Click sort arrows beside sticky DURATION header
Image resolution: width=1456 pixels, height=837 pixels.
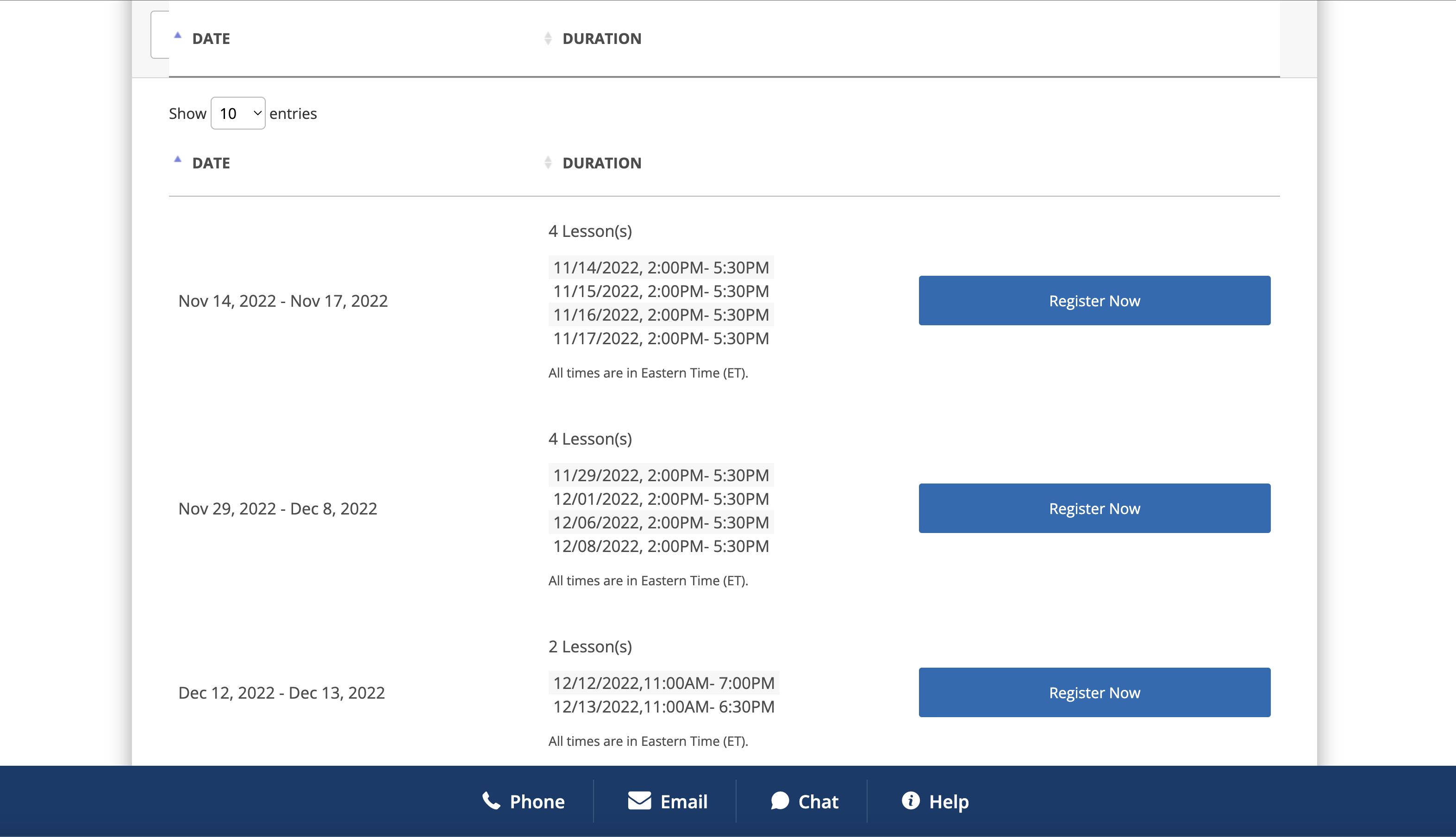(547, 38)
